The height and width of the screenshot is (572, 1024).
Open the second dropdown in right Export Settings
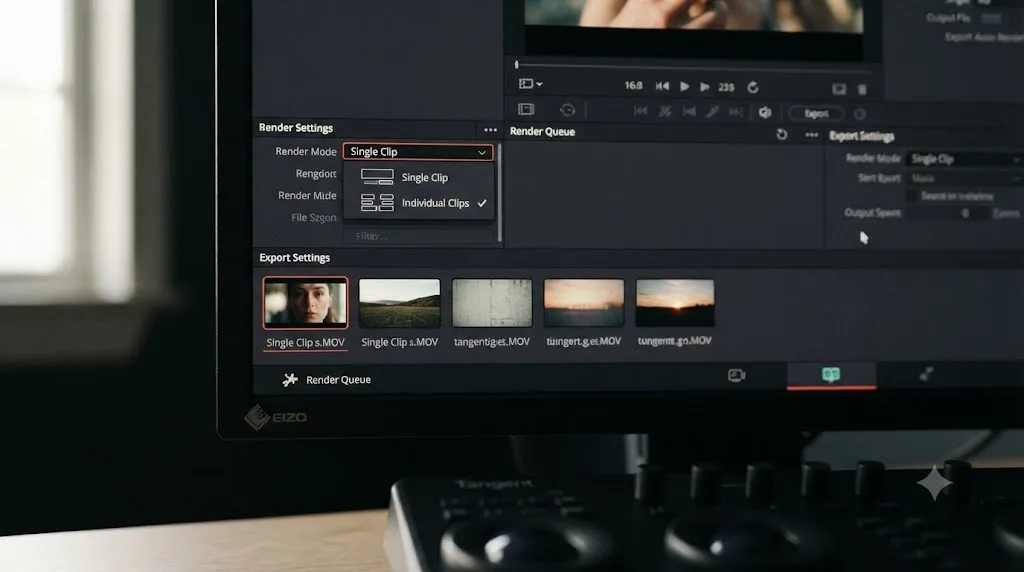click(964, 178)
